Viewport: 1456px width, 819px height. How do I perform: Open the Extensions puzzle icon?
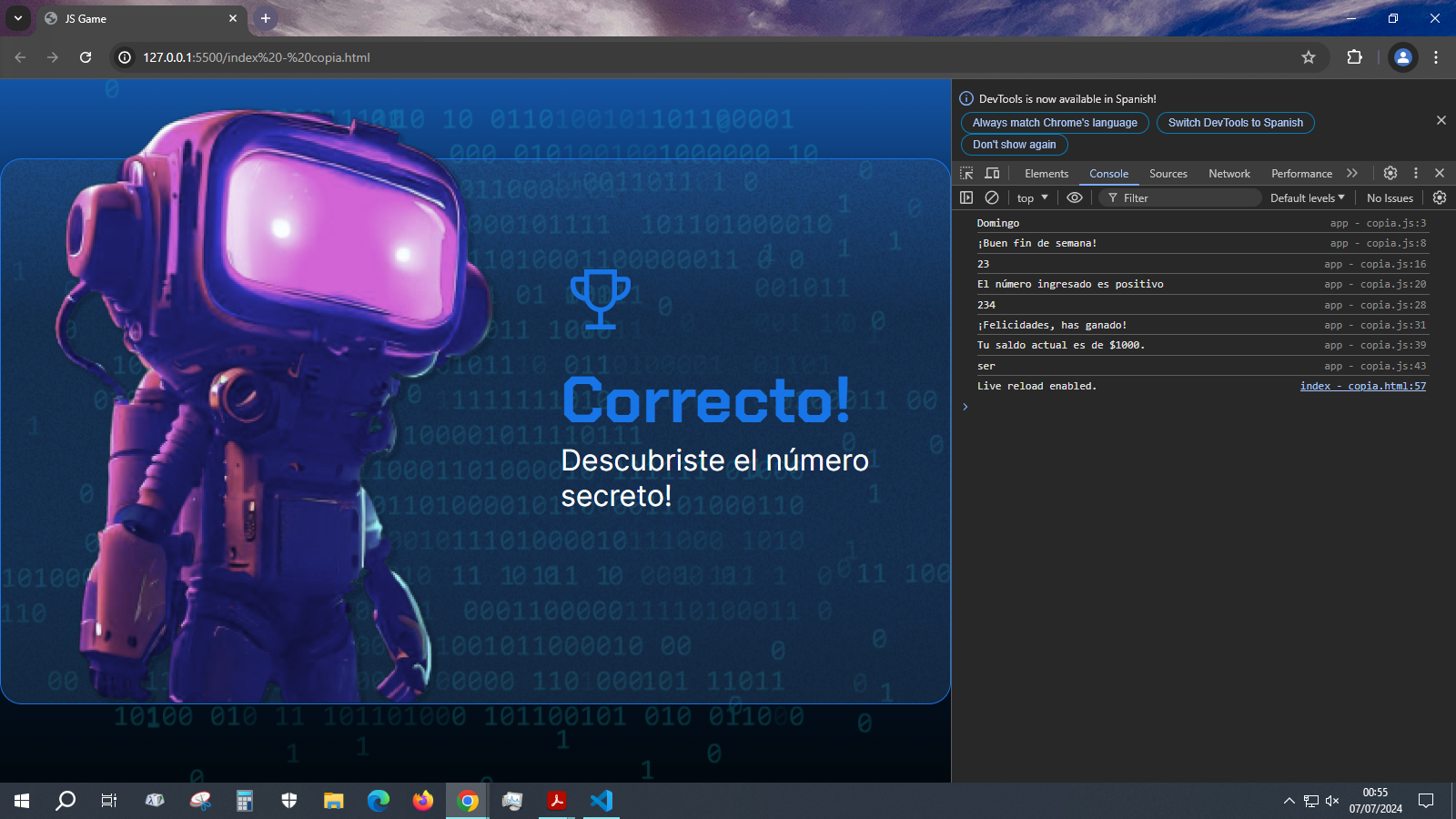coord(1354,57)
